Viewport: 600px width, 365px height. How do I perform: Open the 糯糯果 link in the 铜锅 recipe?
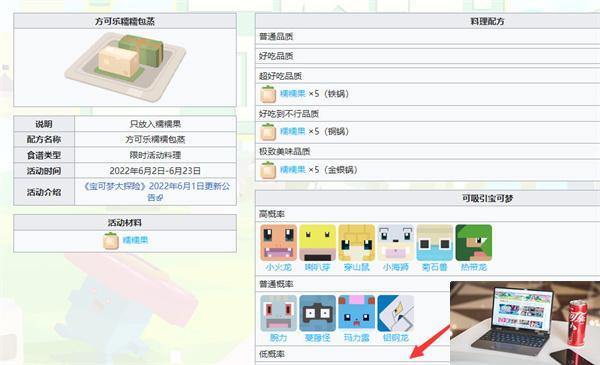coord(293,132)
